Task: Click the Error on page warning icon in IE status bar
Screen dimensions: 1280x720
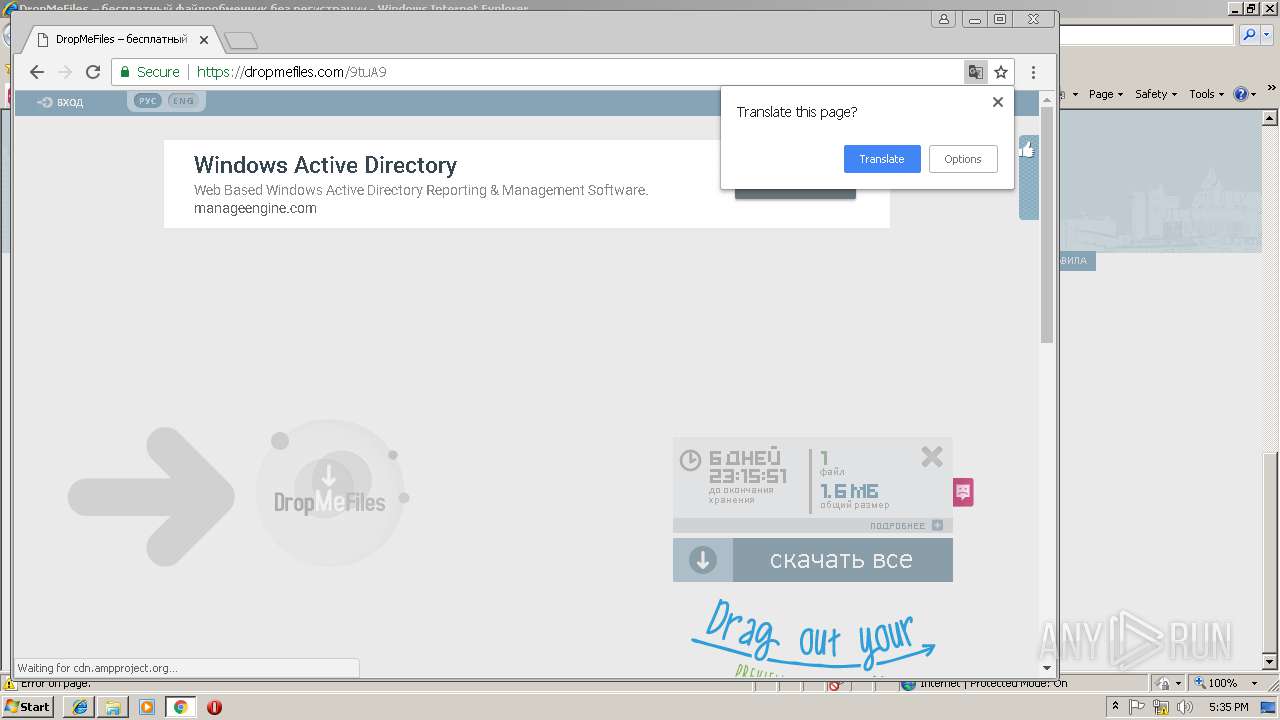Action: pos(9,684)
